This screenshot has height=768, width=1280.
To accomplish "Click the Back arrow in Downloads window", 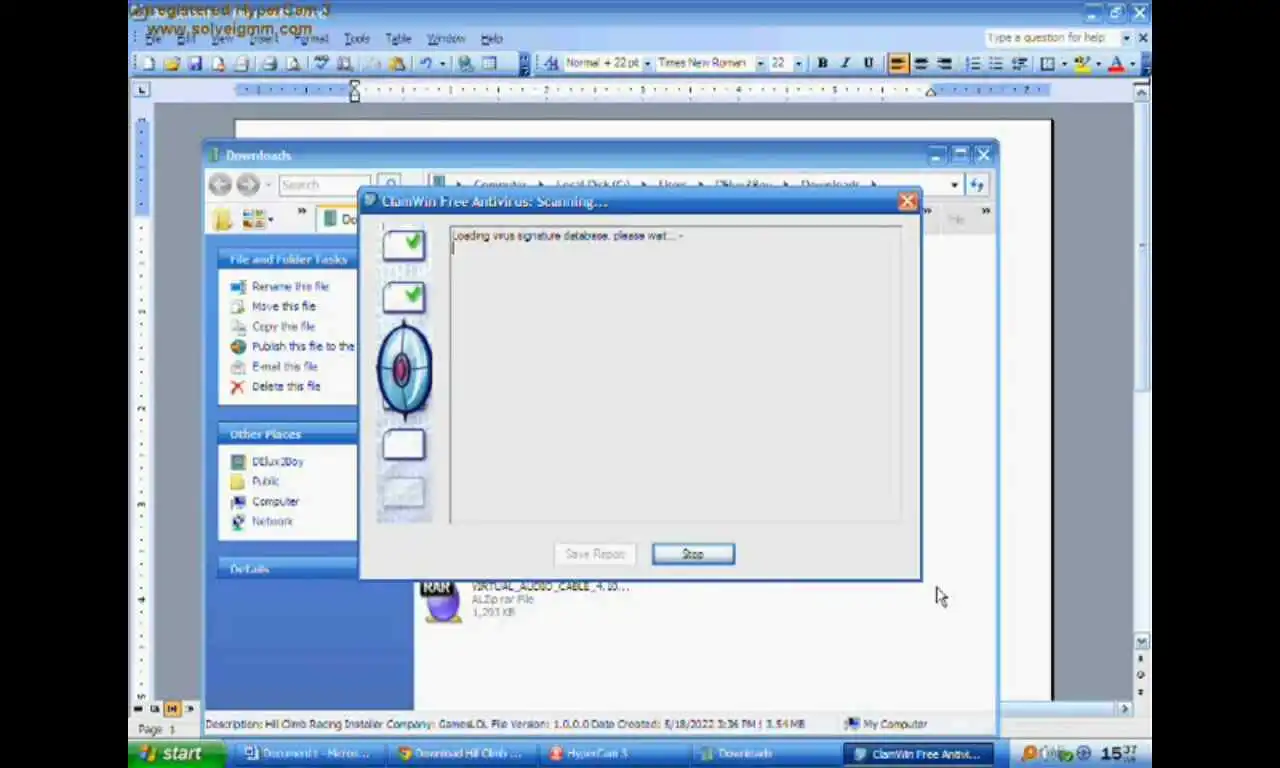I will [x=220, y=184].
